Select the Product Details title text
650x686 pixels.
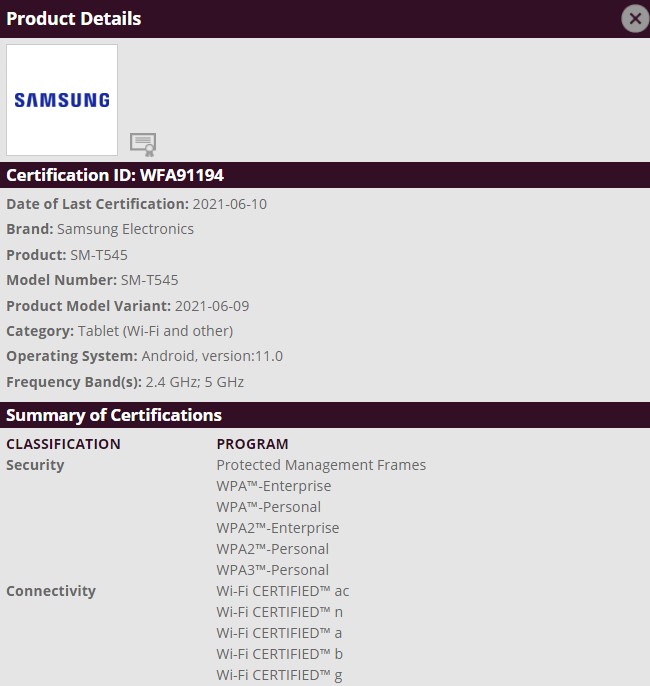click(x=73, y=19)
